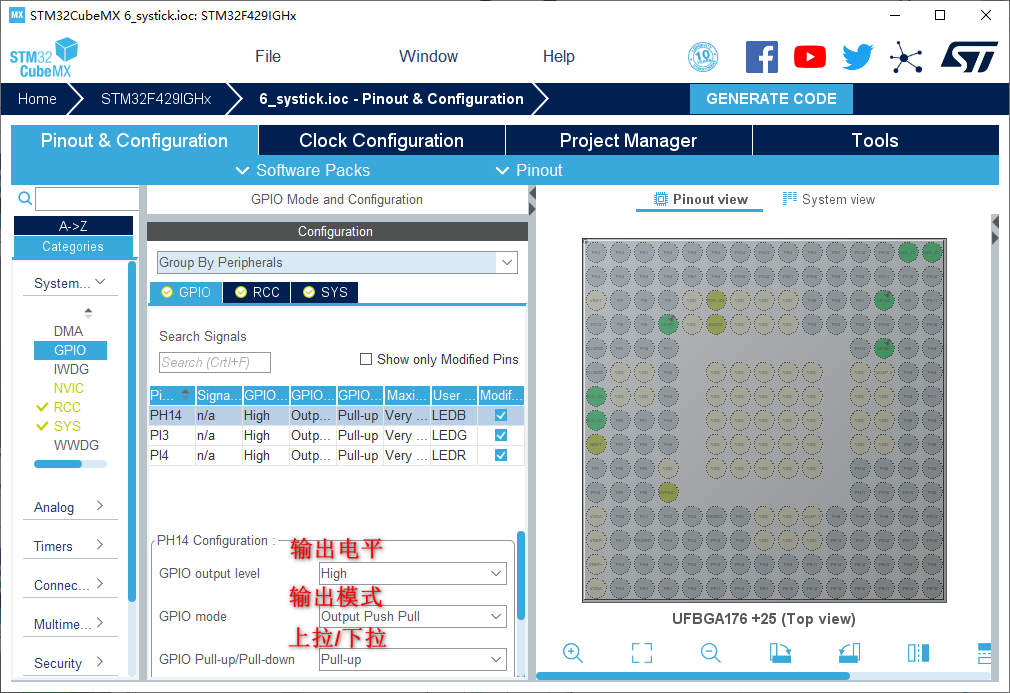Viewport: 1010px width, 693px height.
Task: Open the Group By Peripherals dropdown
Action: [337, 263]
